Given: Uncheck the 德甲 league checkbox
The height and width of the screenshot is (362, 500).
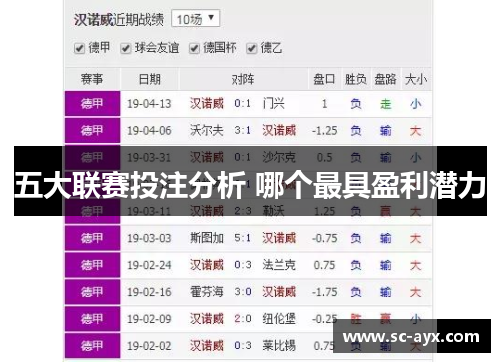Looking at the screenshot, I should [79, 48].
